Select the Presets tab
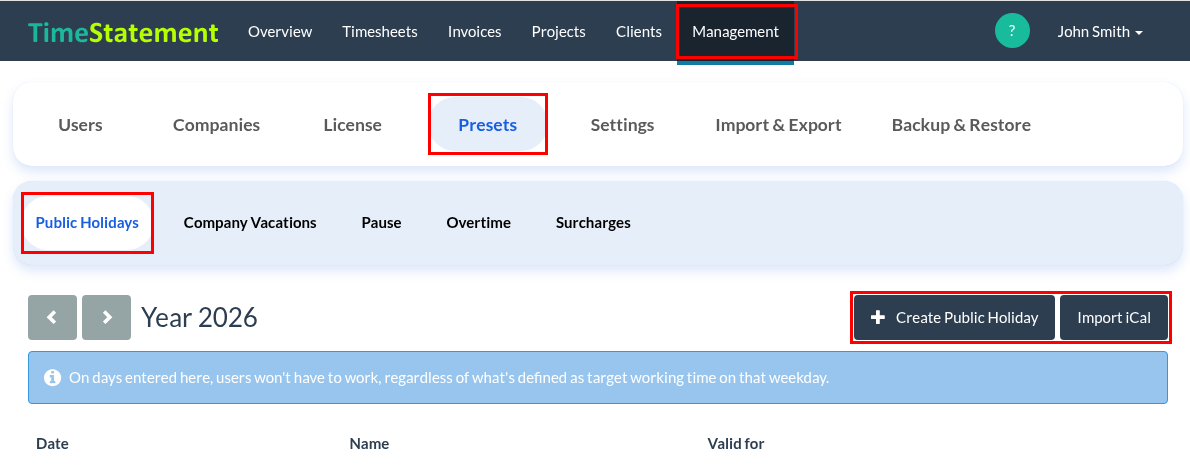The image size is (1190, 474). 488,125
